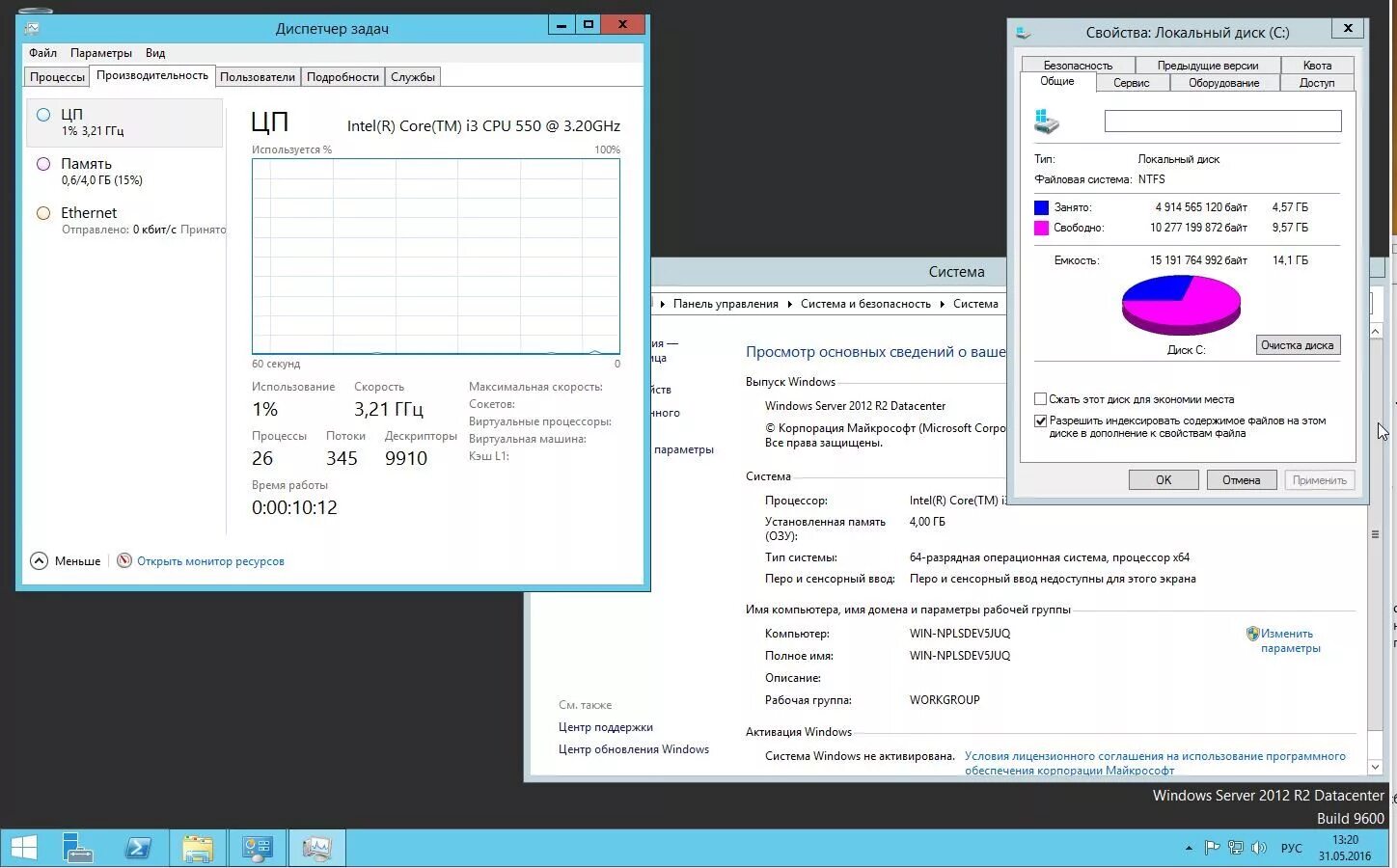Click the shield icon next to Изменить параметры
1397x868 pixels.
[x=1252, y=634]
